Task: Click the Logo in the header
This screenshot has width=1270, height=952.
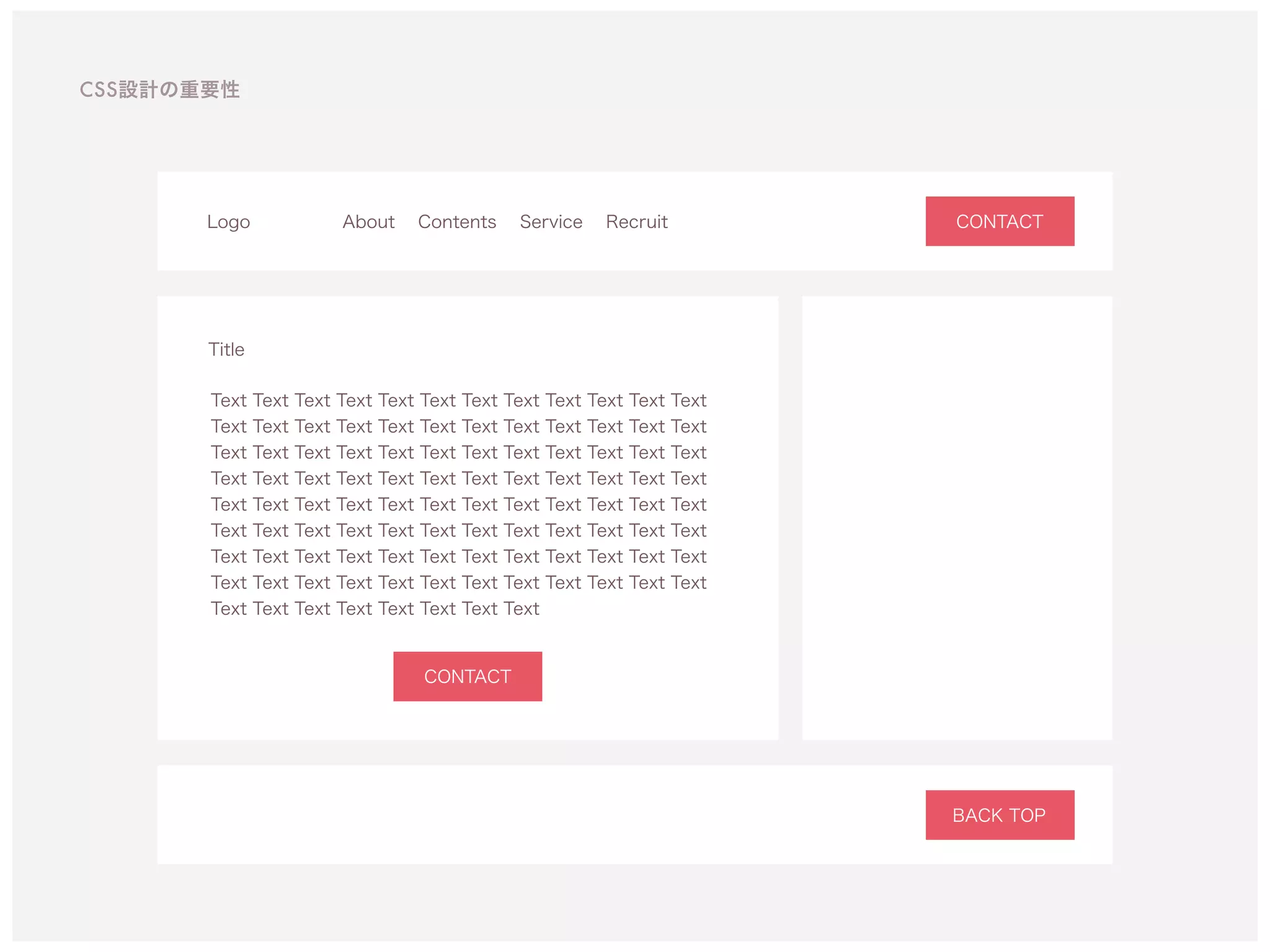Action: click(228, 222)
